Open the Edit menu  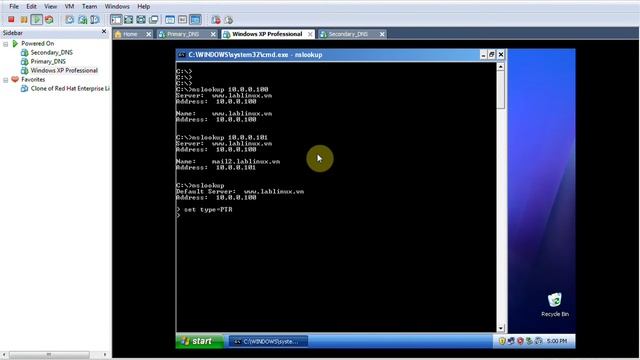click(31, 6)
